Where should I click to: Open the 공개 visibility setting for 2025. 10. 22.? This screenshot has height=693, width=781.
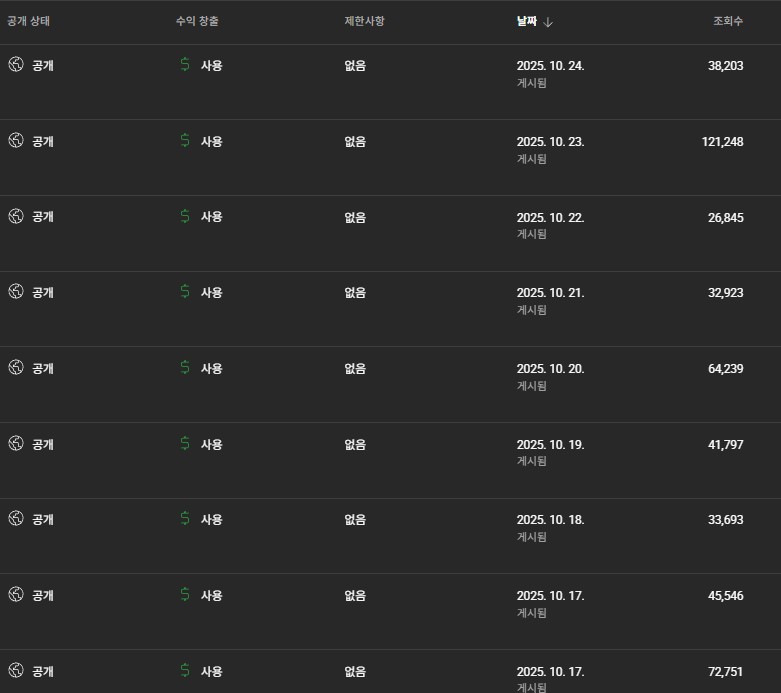[x=42, y=216]
